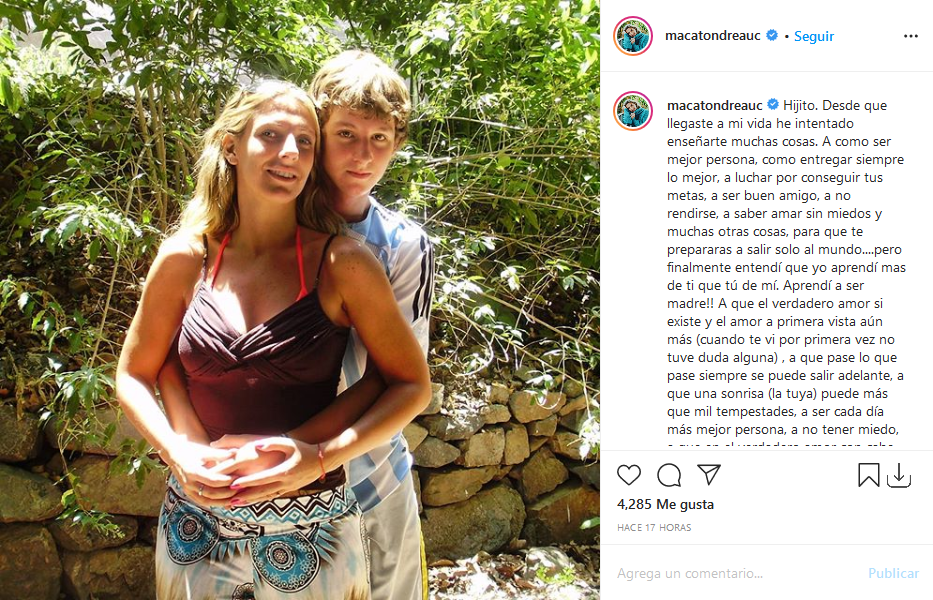Click the caption profile avatar
The height and width of the screenshot is (600, 933).
point(633,111)
